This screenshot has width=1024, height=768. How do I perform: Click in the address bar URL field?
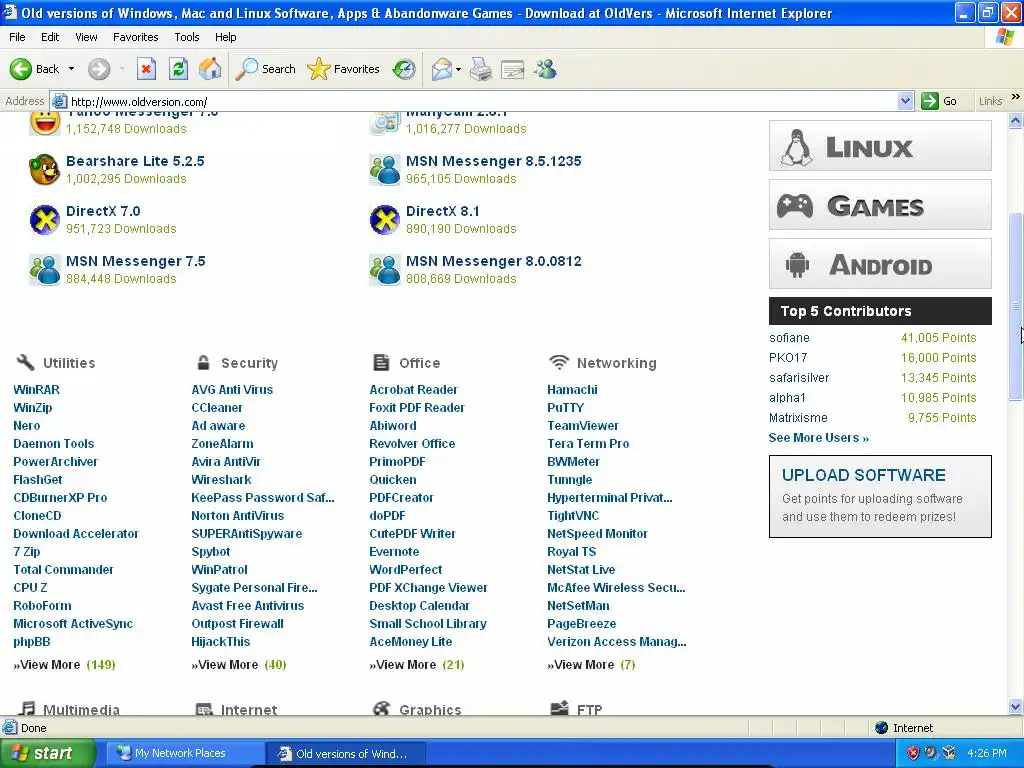coord(483,101)
